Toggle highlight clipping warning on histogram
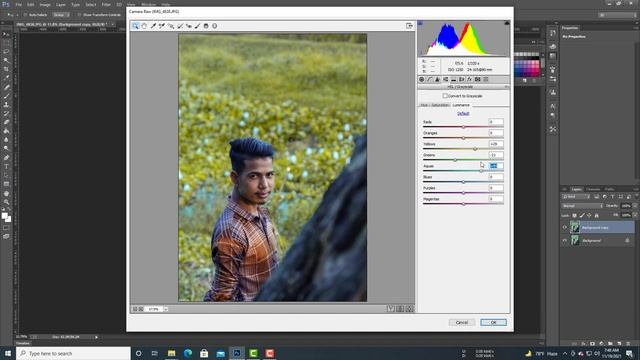This screenshot has width=640, height=360. (507, 23)
